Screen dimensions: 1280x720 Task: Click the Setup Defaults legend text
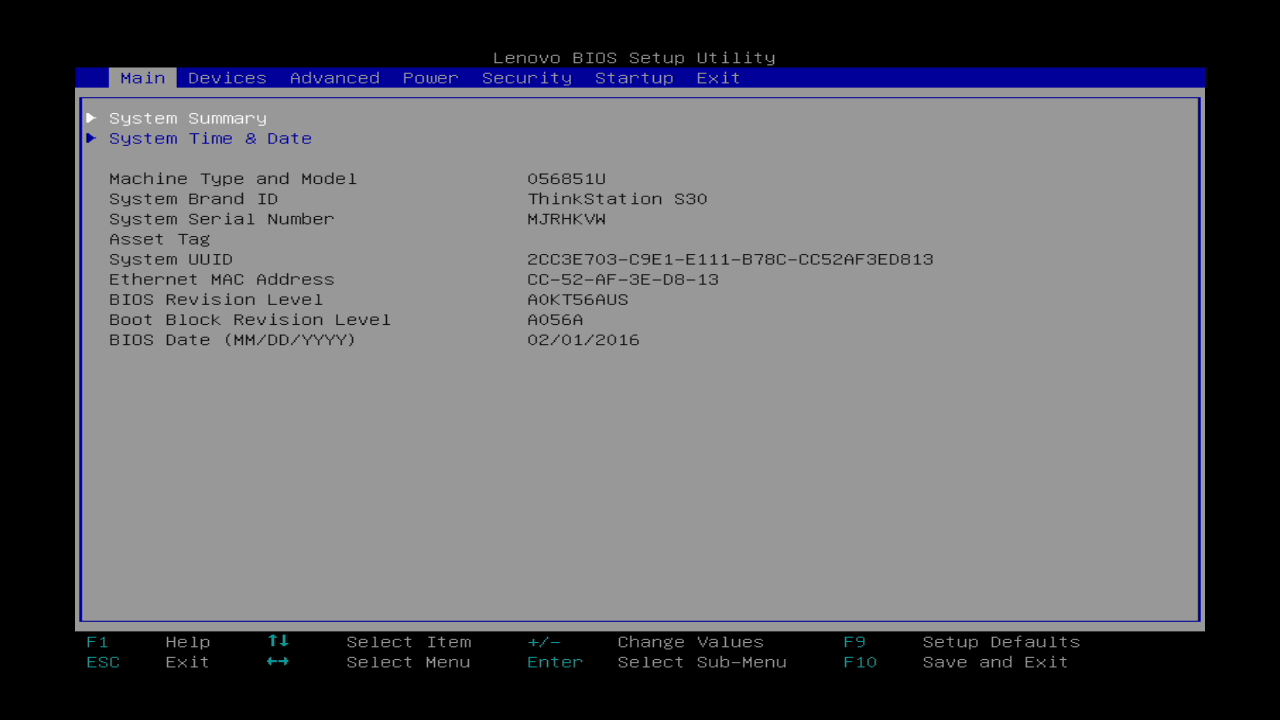(x=1002, y=642)
